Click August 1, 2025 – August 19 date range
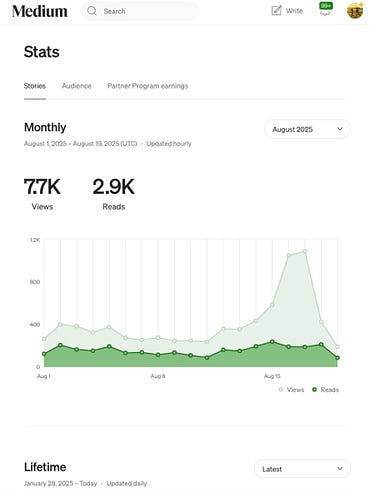The width and height of the screenshot is (375, 495). pyautogui.click(x=80, y=144)
